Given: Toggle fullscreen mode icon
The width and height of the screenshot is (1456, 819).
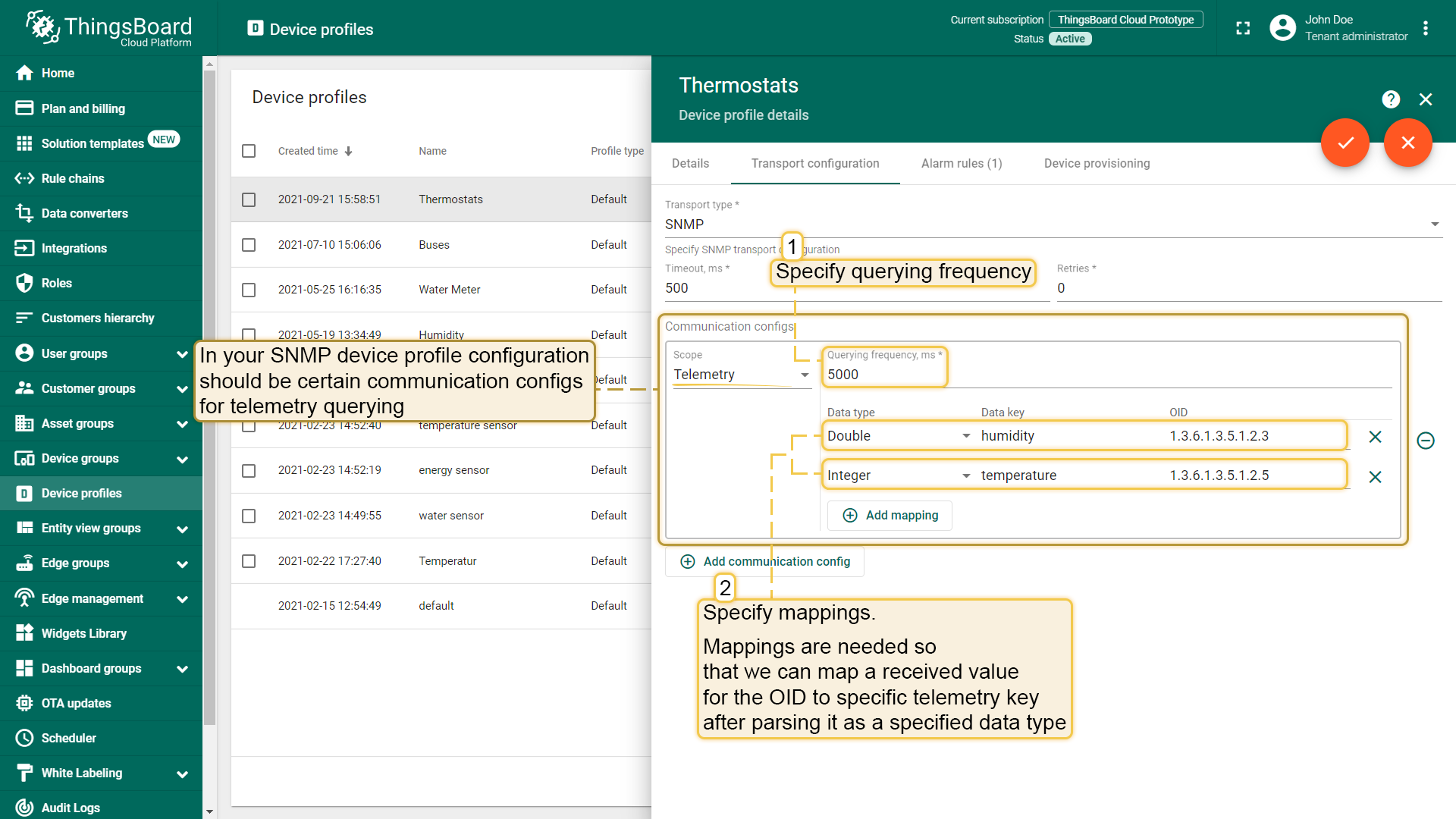Looking at the screenshot, I should click(x=1243, y=29).
